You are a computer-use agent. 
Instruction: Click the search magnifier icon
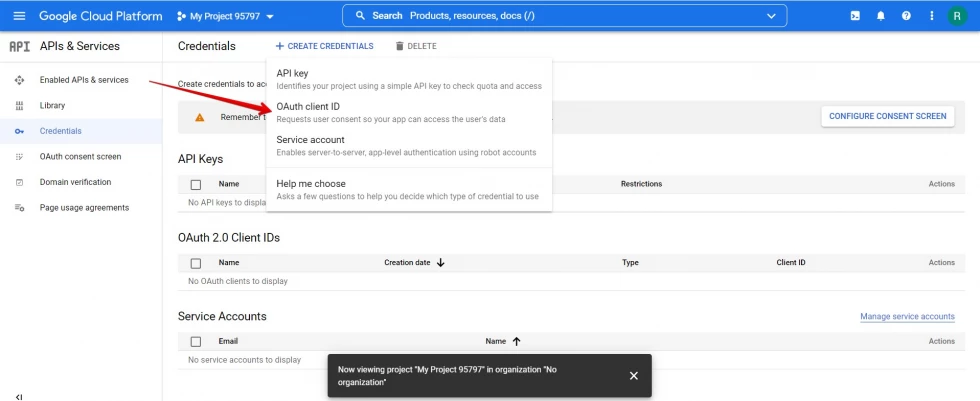tap(360, 16)
